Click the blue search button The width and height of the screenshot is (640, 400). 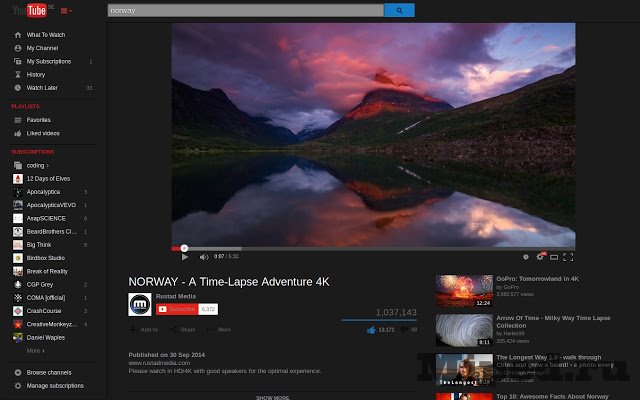point(399,10)
